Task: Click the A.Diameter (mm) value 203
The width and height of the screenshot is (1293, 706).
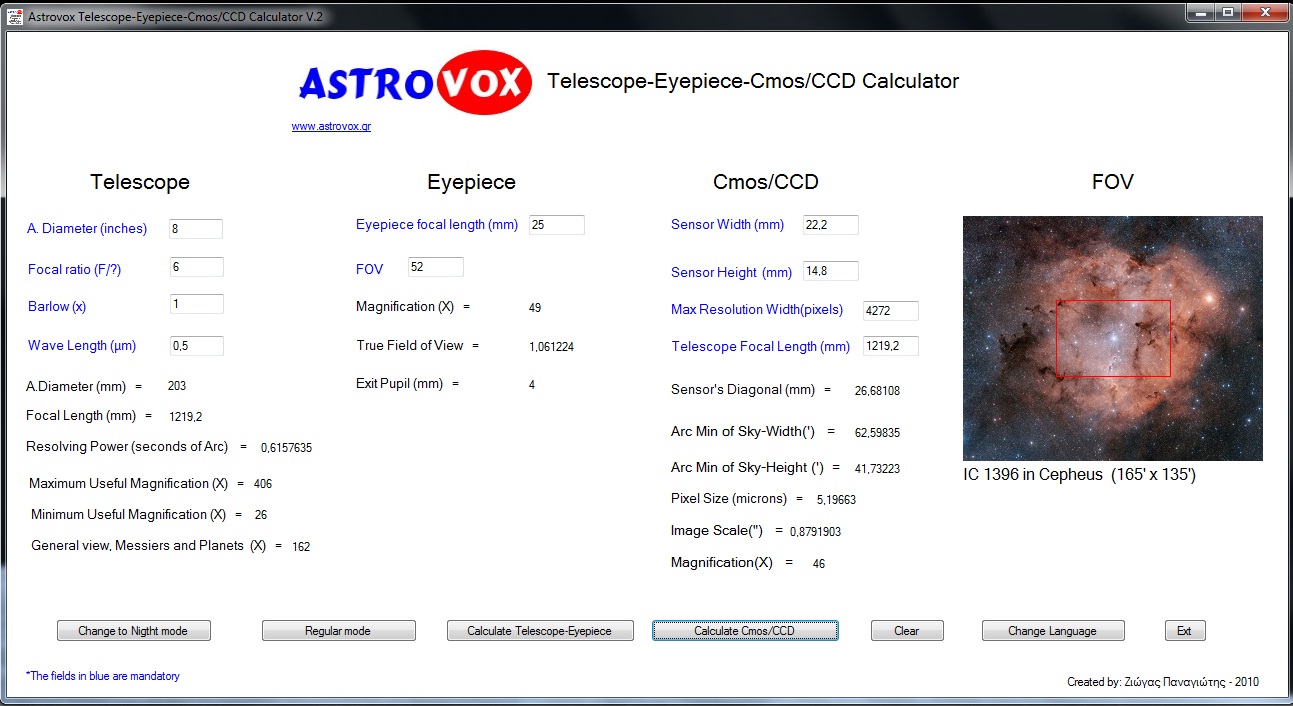Action: (x=177, y=386)
